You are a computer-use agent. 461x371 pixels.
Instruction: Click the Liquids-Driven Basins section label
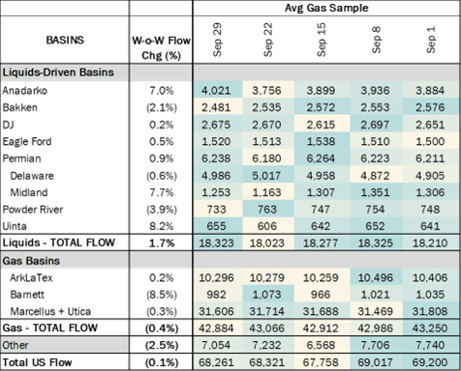[x=58, y=72]
